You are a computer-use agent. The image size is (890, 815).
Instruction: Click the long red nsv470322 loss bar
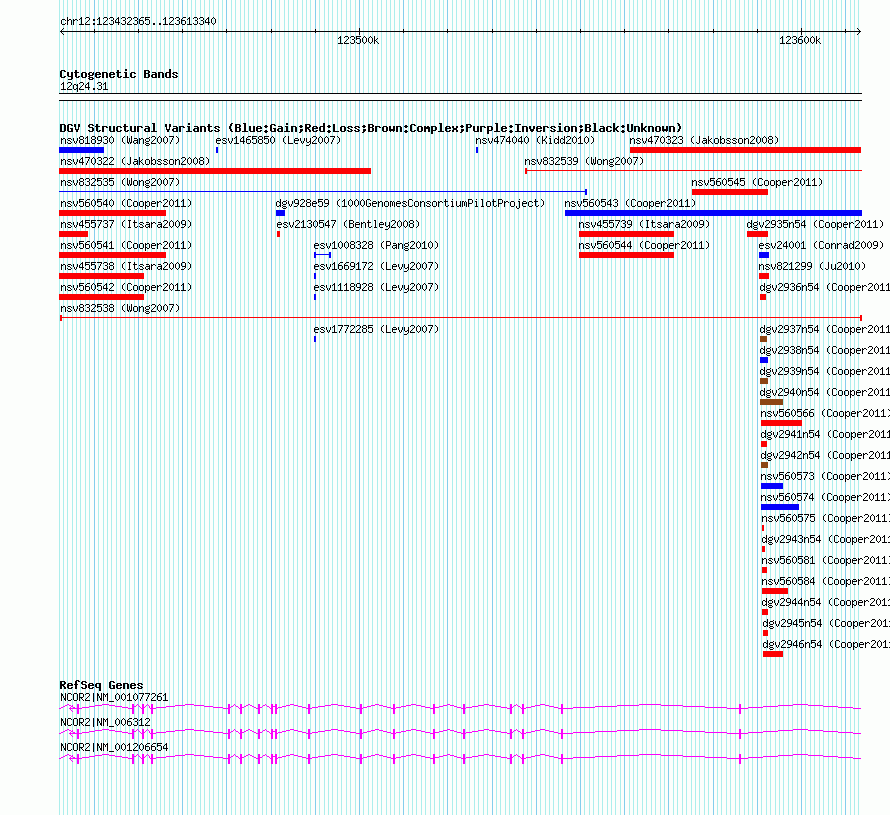[x=215, y=171]
